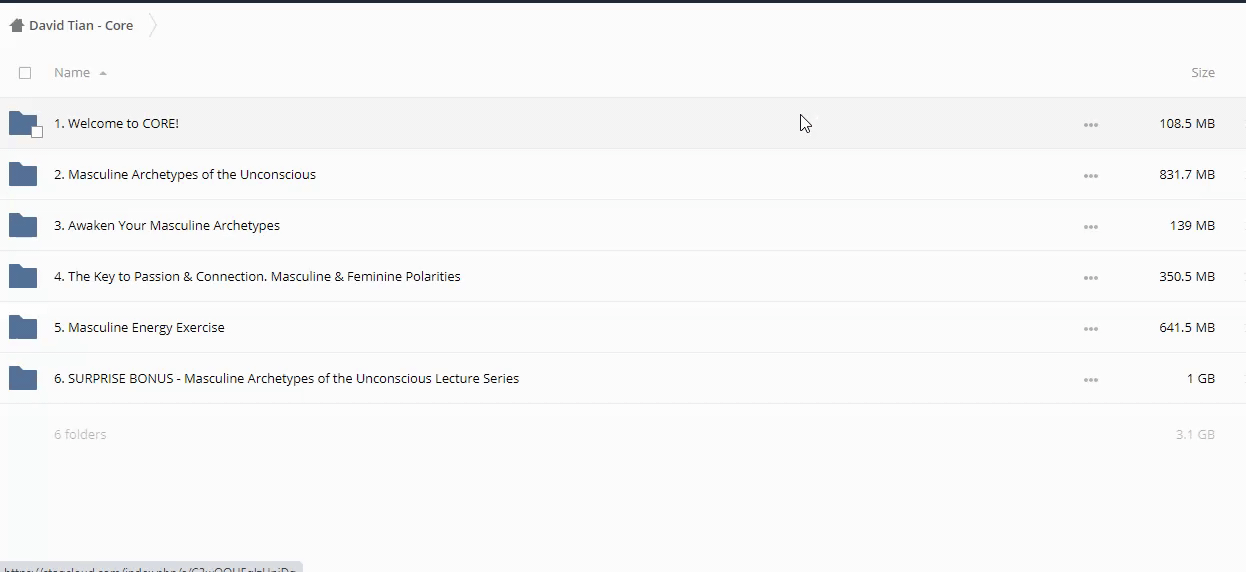The height and width of the screenshot is (572, 1246).
Task: Tick the checkbox on Welcome to CORE! folder
Action: click(37, 132)
